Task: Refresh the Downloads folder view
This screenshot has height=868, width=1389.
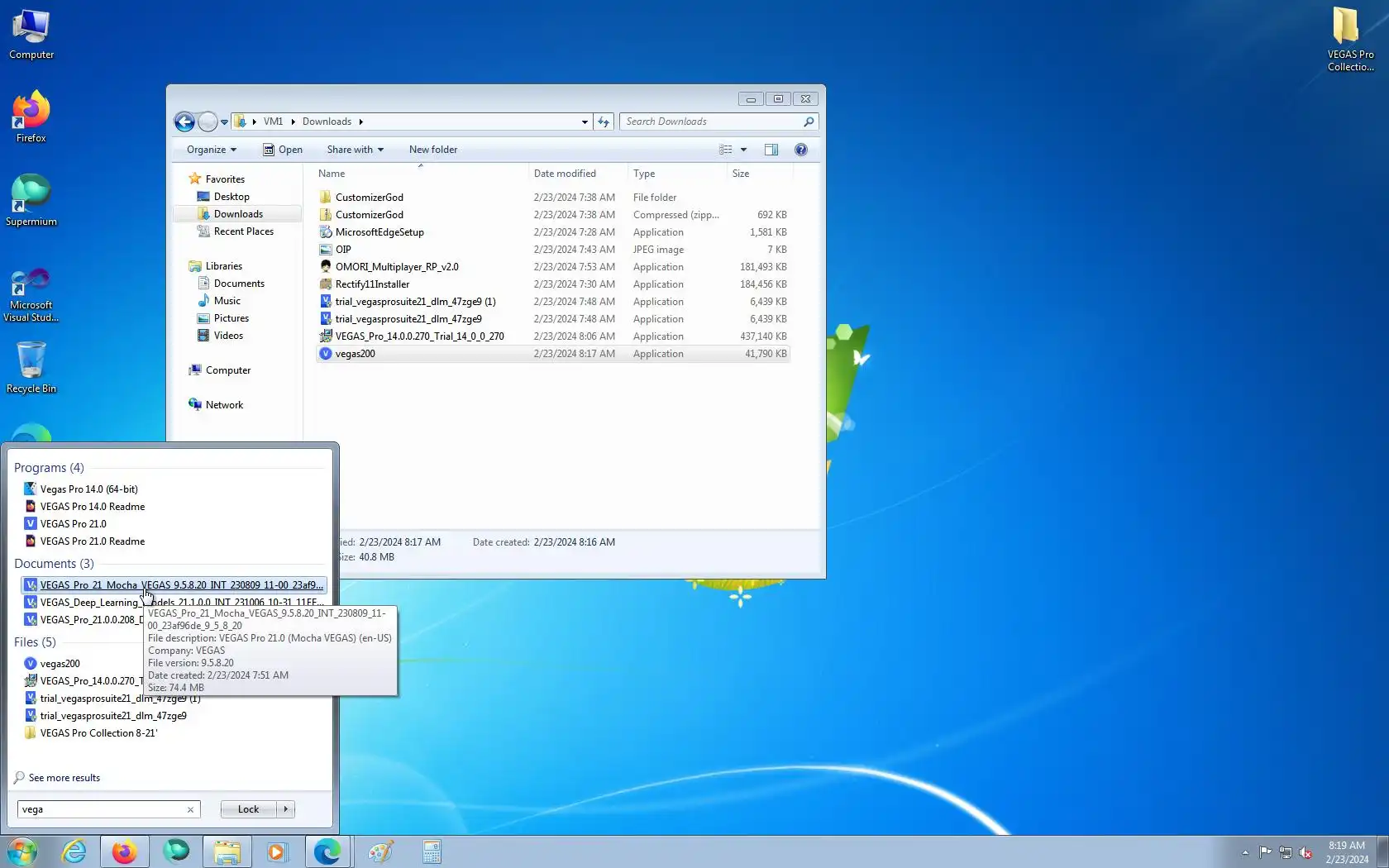Action: 604,122
